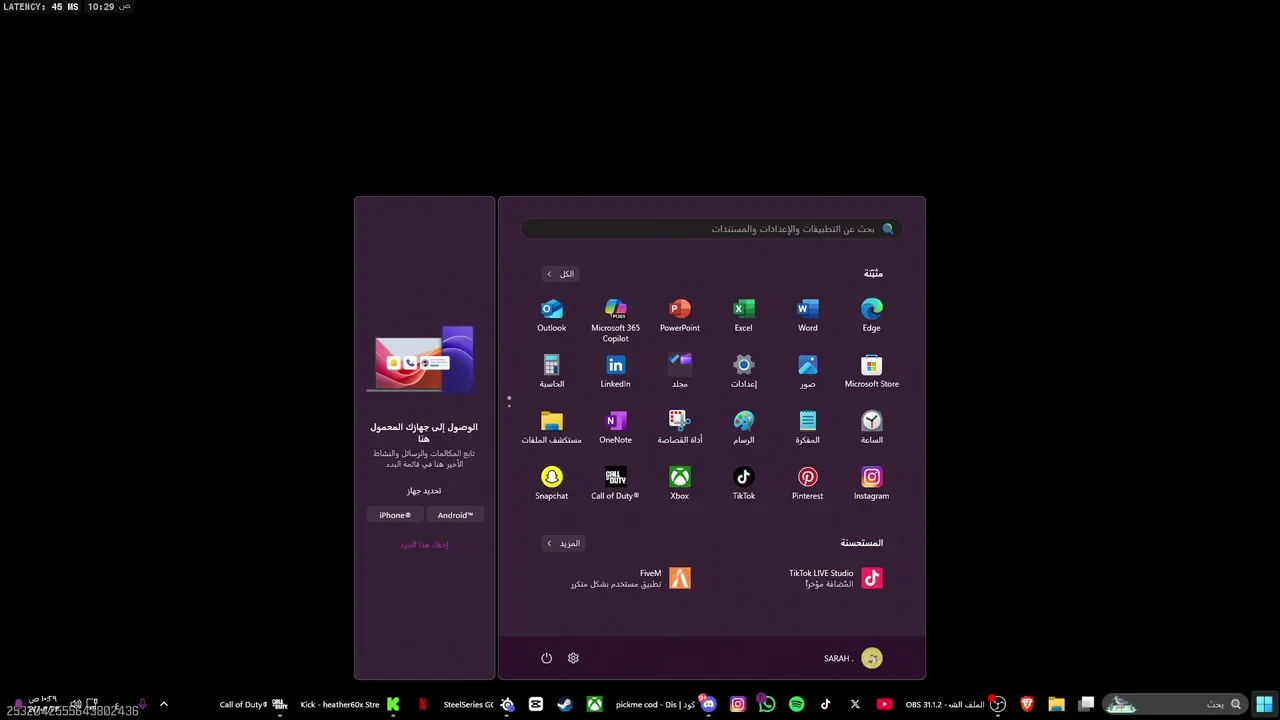This screenshot has height=720, width=1280.
Task: Open Steam from the taskbar
Action: [x=565, y=704]
